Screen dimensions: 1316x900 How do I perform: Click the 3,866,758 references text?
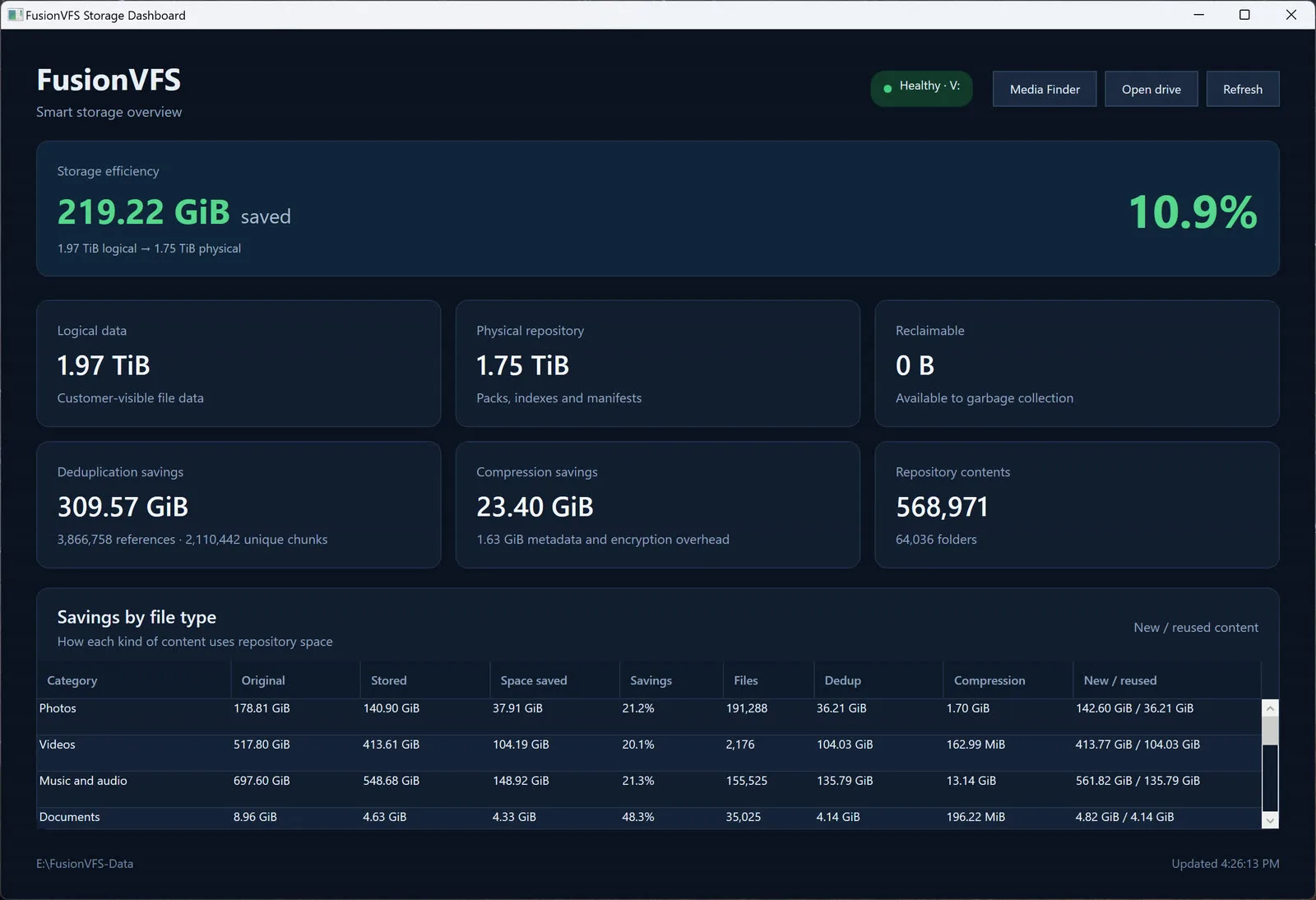(116, 540)
